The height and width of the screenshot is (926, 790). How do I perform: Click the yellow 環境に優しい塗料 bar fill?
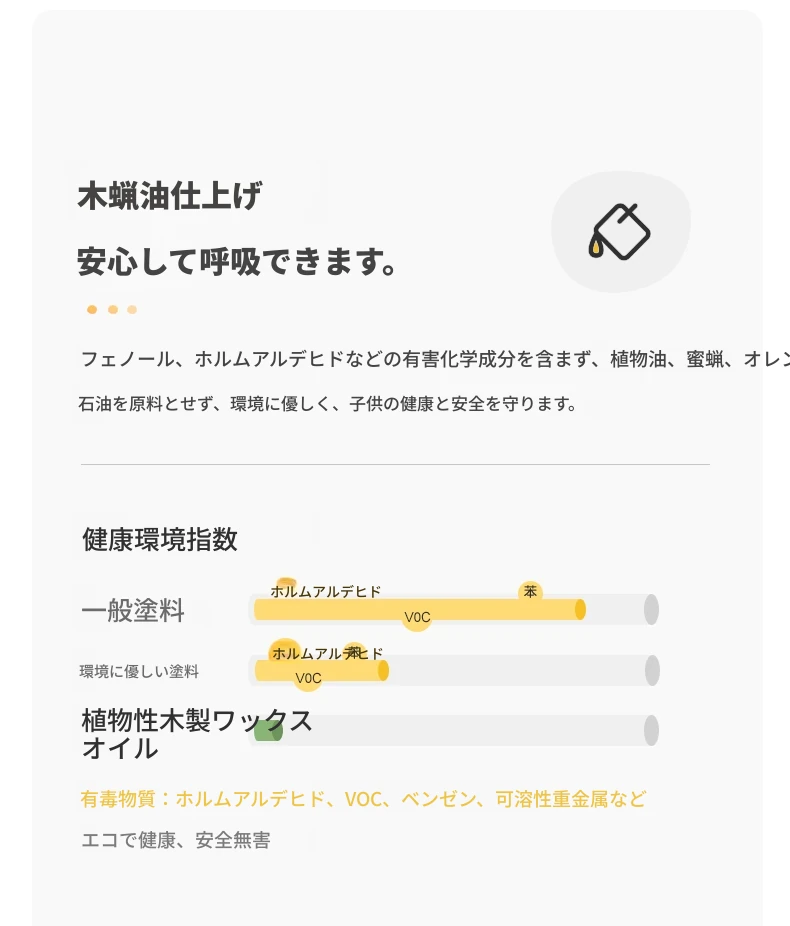[x=322, y=671]
